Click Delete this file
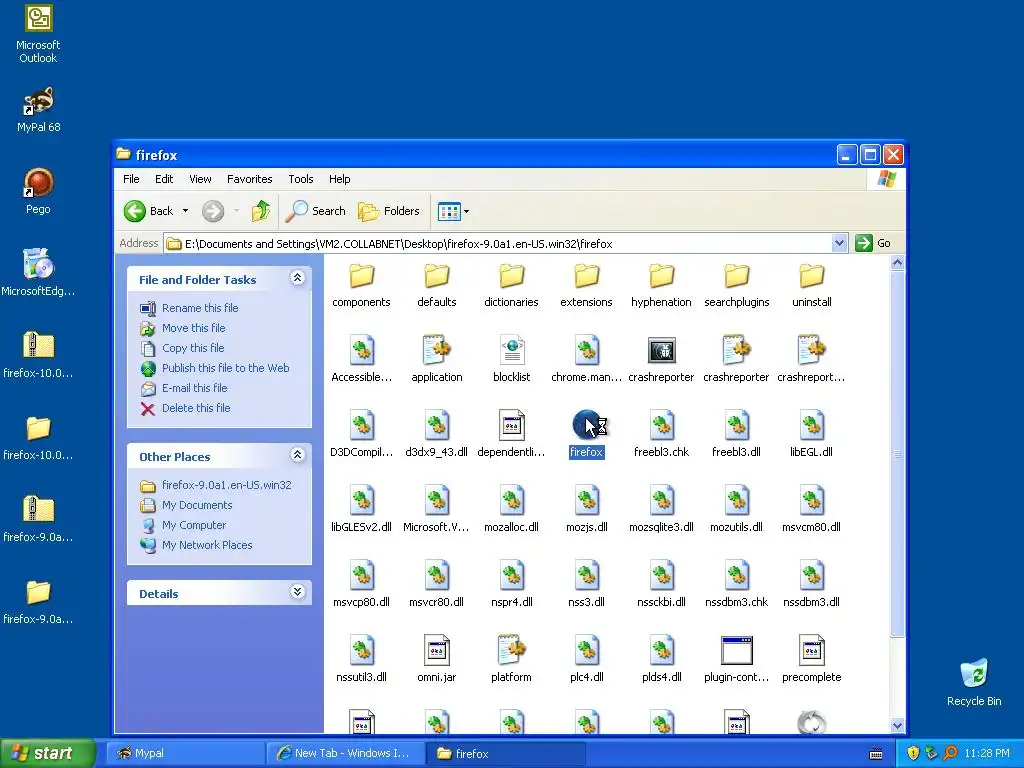 click(196, 408)
